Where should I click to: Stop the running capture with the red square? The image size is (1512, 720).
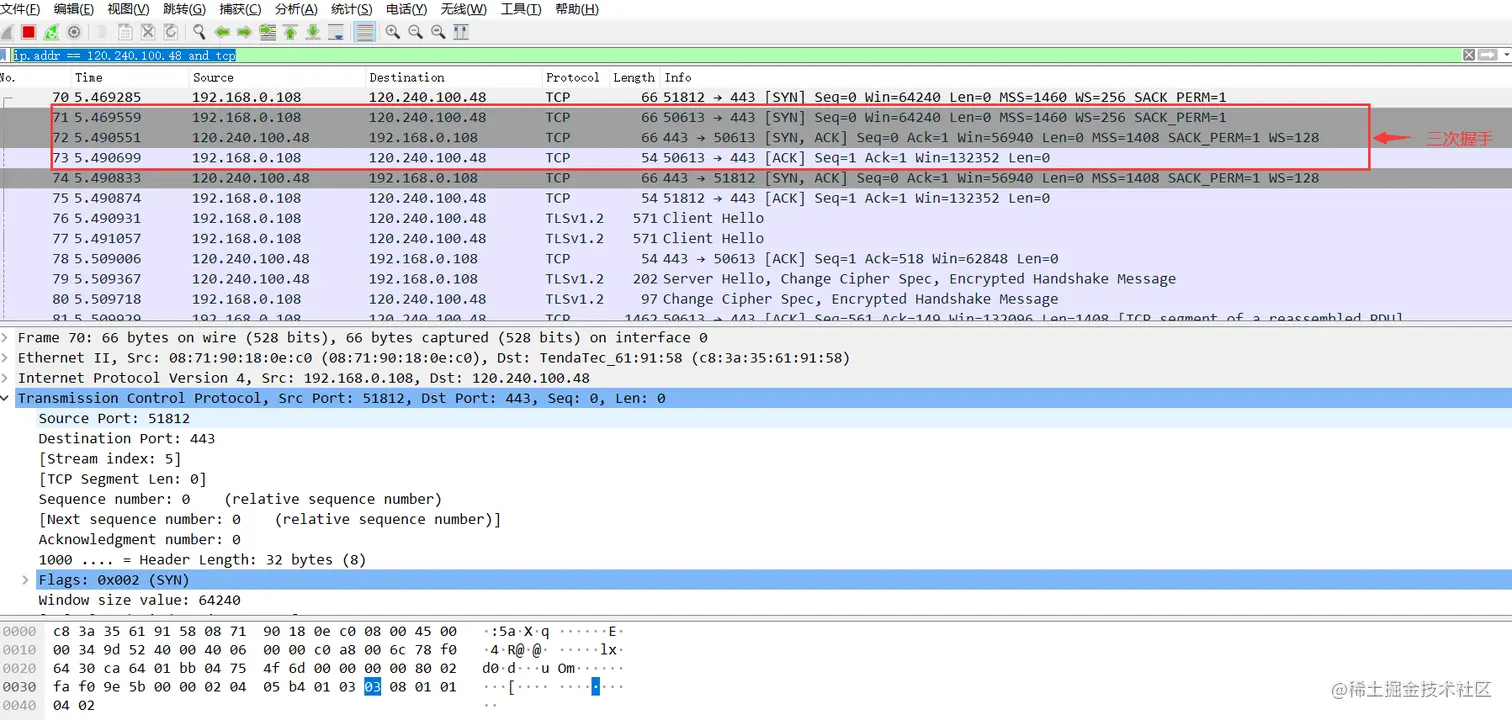tap(28, 32)
